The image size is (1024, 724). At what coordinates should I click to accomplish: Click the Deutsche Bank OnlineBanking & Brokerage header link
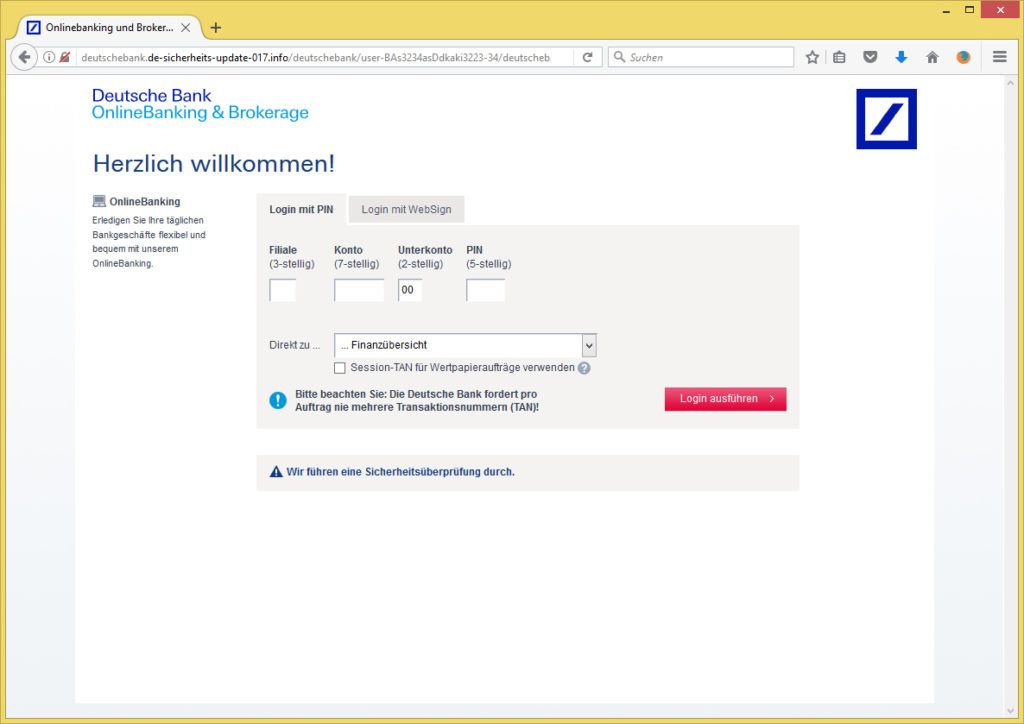(x=200, y=104)
